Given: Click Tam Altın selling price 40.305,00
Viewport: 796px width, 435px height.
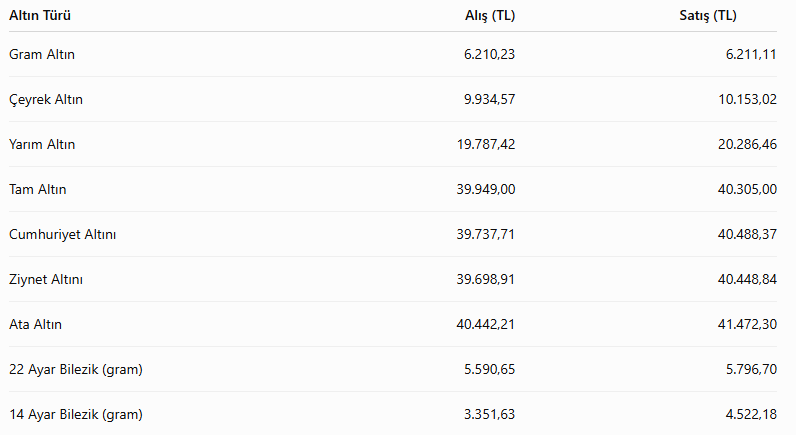Looking at the screenshot, I should click(747, 189).
